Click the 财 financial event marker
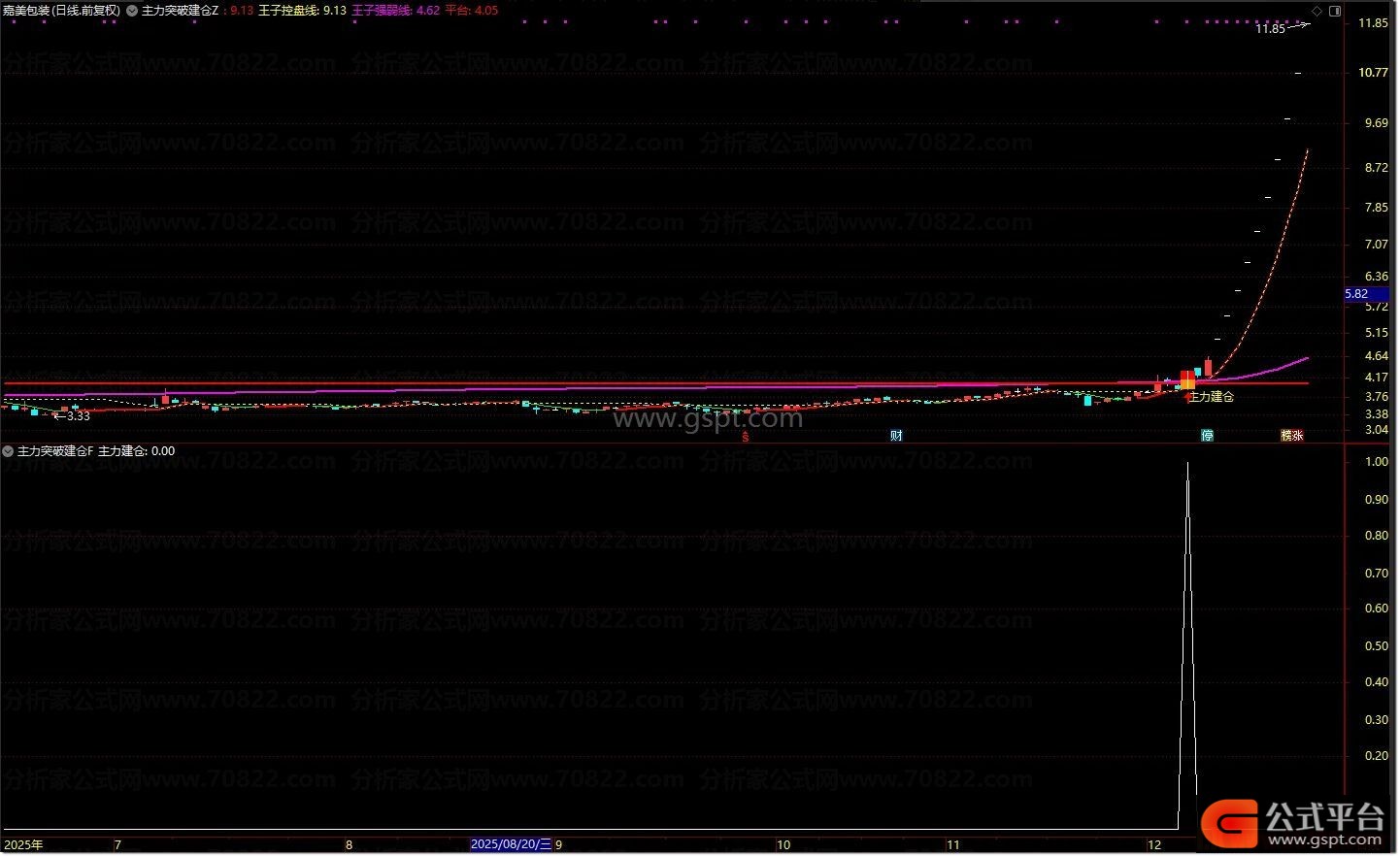Screen dimensions: 1400x856 click(896, 436)
